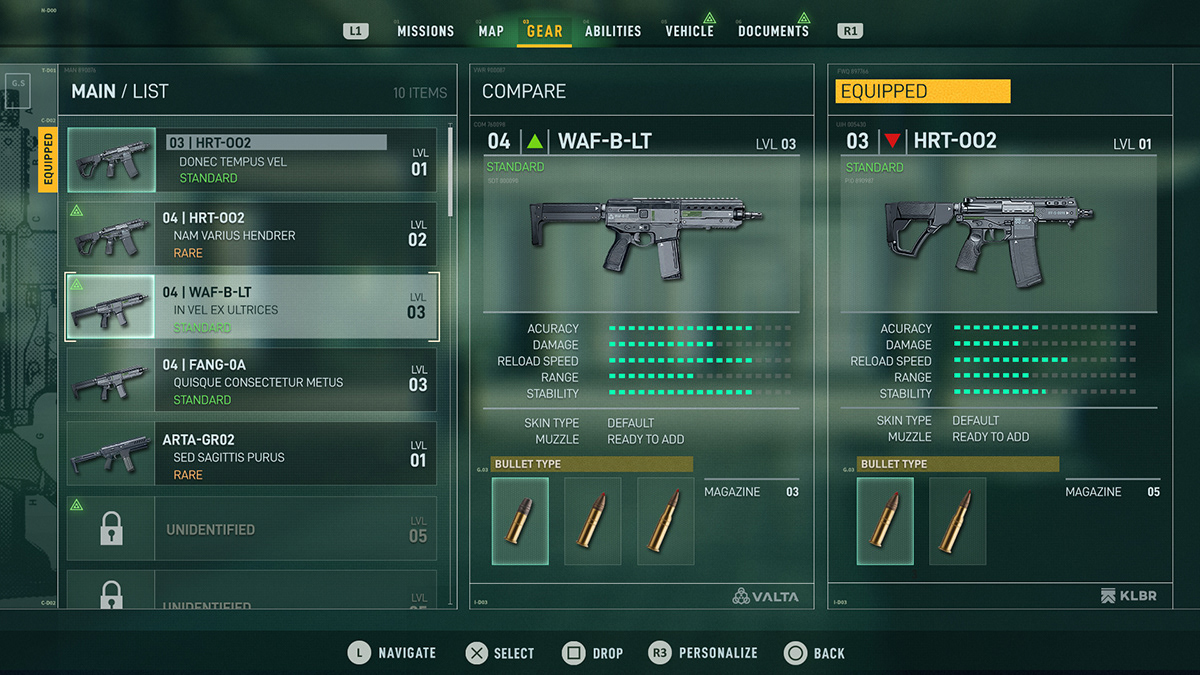1200x675 pixels.
Task: Click the padlock icon on Unidentified level 05 item
Action: [112, 530]
